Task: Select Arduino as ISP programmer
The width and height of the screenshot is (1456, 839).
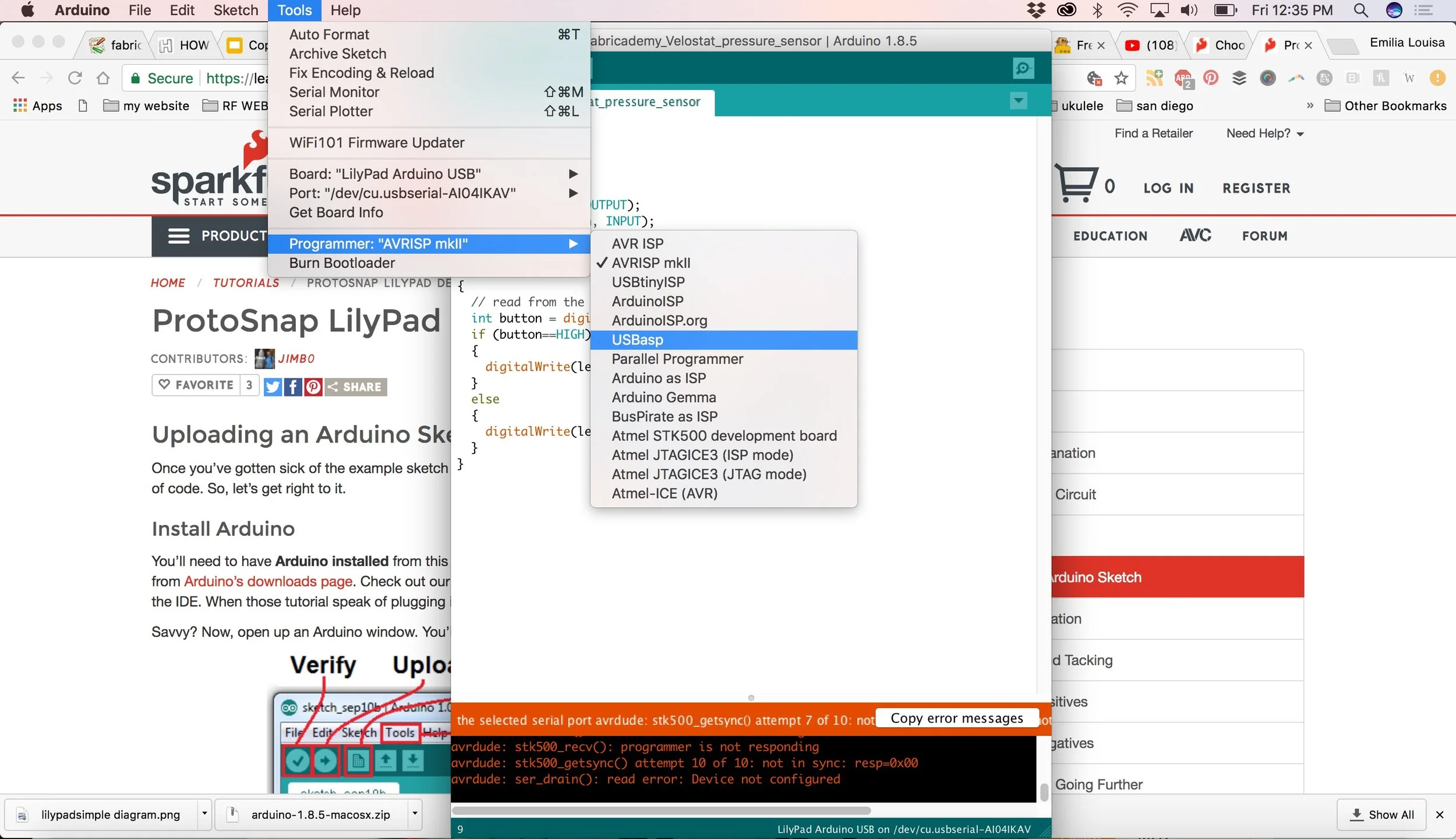Action: pyautogui.click(x=723, y=378)
